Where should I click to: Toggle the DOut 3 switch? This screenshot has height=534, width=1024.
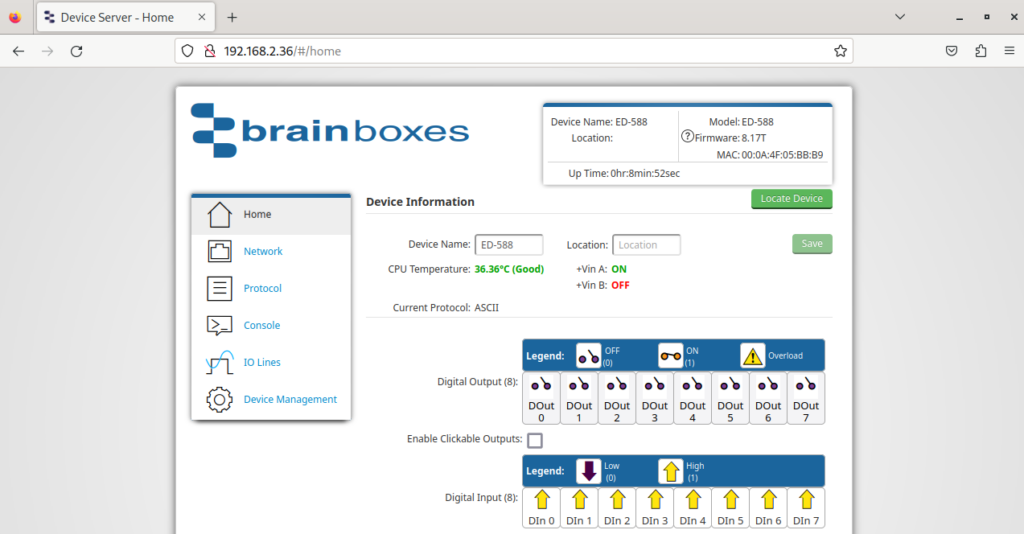[655, 385]
